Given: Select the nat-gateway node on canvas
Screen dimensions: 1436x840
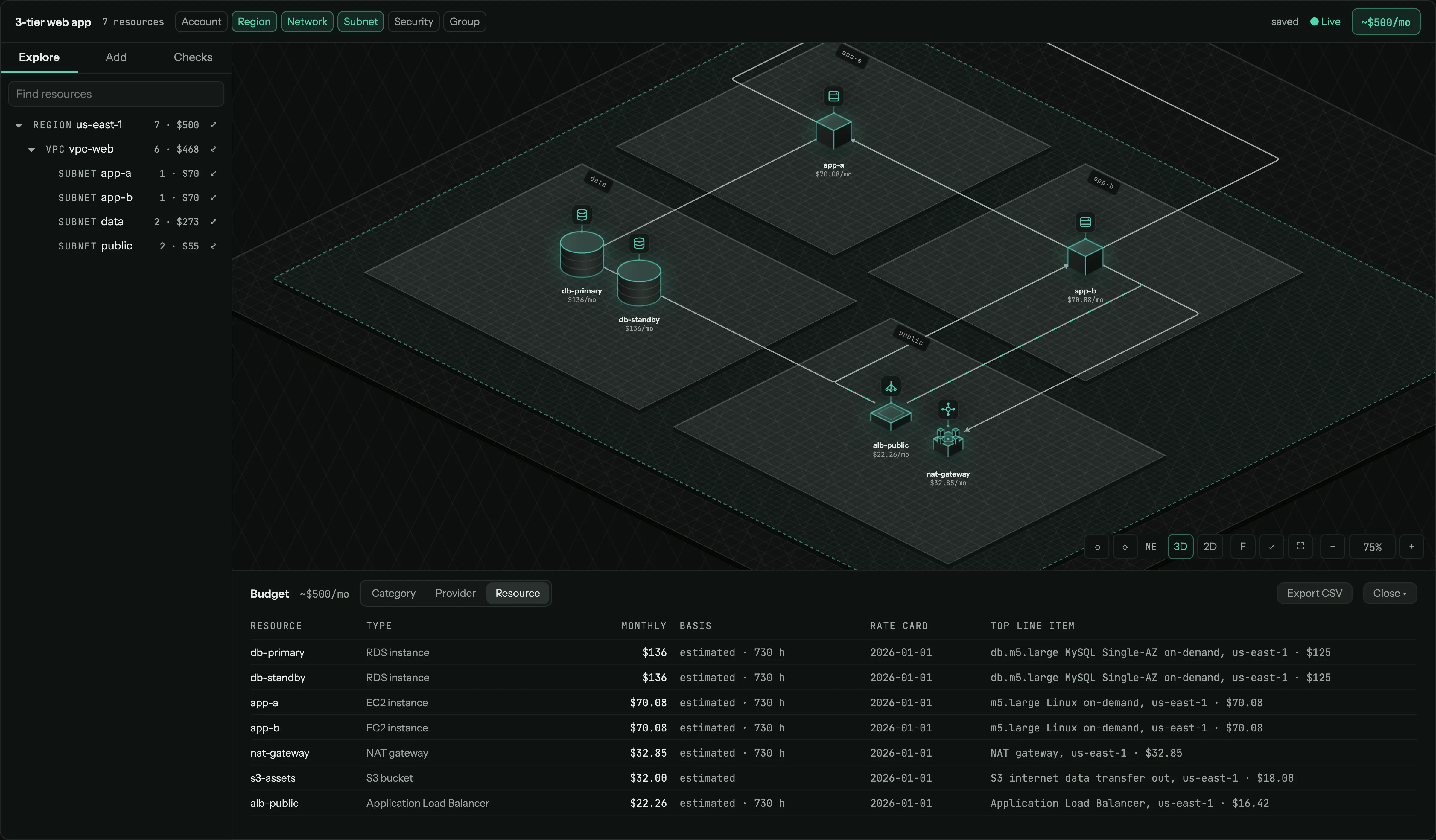Looking at the screenshot, I should click(948, 442).
